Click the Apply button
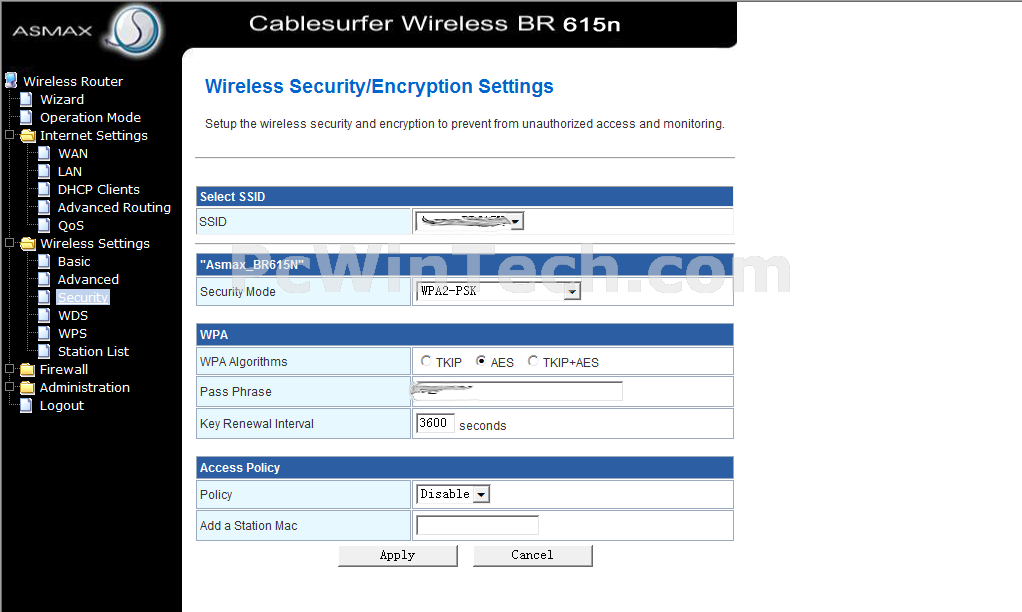The width and height of the screenshot is (1022, 612). (x=398, y=555)
